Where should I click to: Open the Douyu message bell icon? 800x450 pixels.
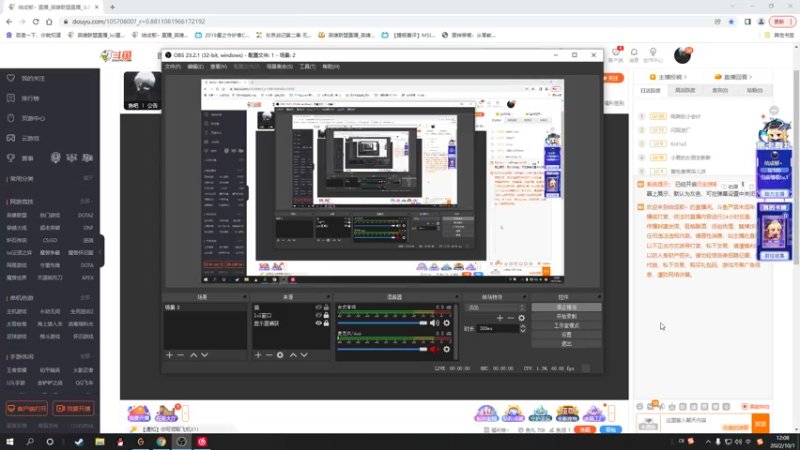(x=634, y=52)
